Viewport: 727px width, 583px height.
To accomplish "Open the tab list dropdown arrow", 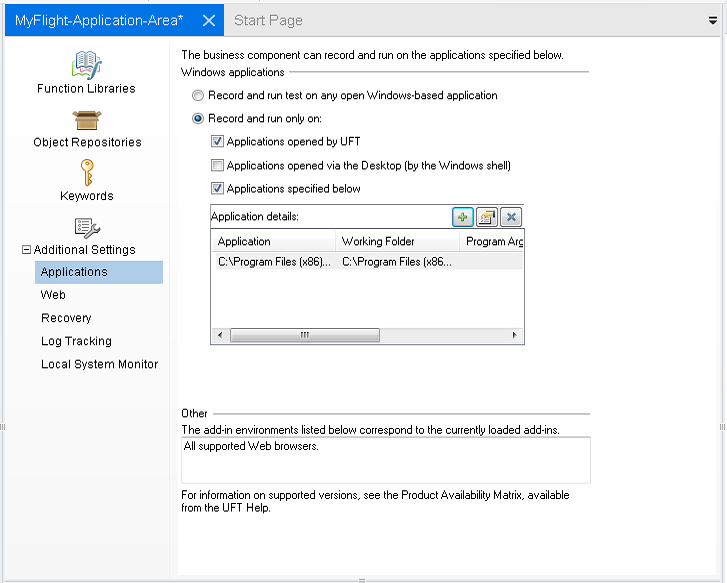I will (713, 20).
